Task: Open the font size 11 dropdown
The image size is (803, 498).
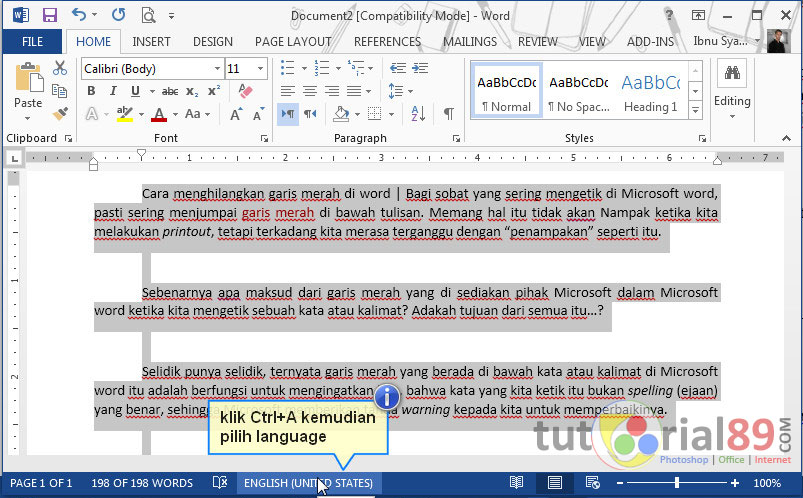Action: [260, 69]
